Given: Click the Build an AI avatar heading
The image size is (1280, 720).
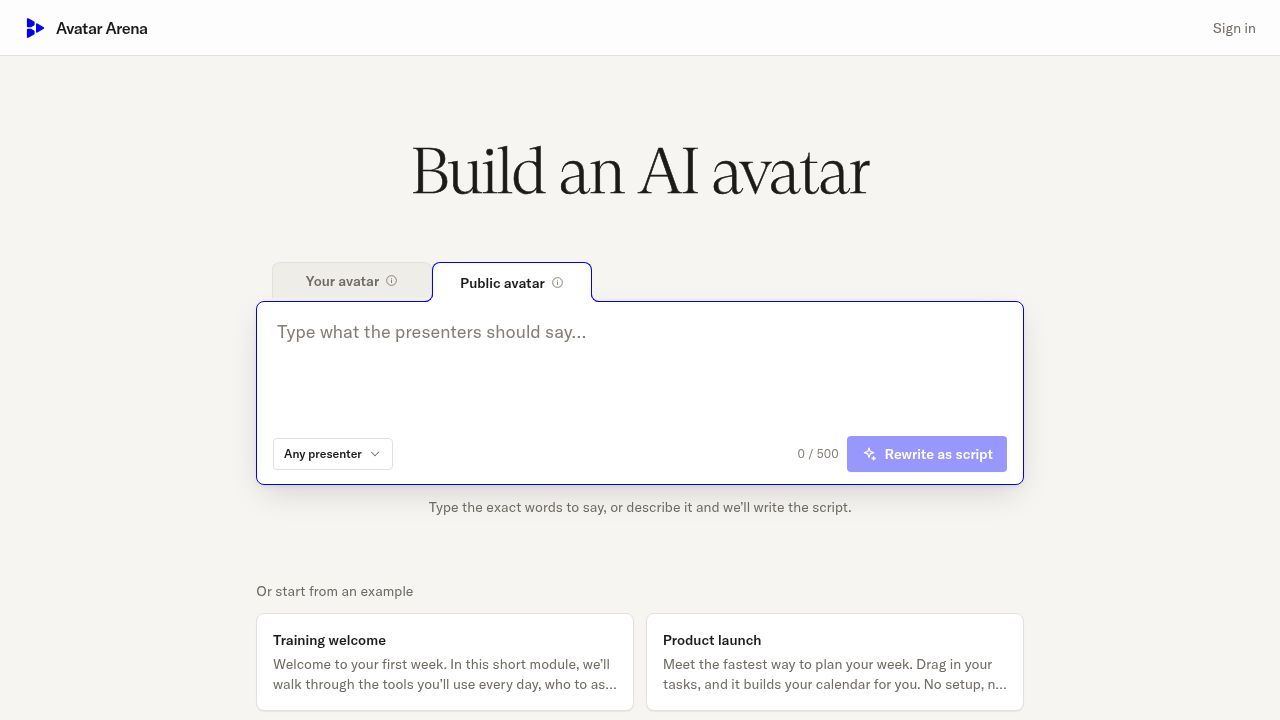Looking at the screenshot, I should pos(640,171).
